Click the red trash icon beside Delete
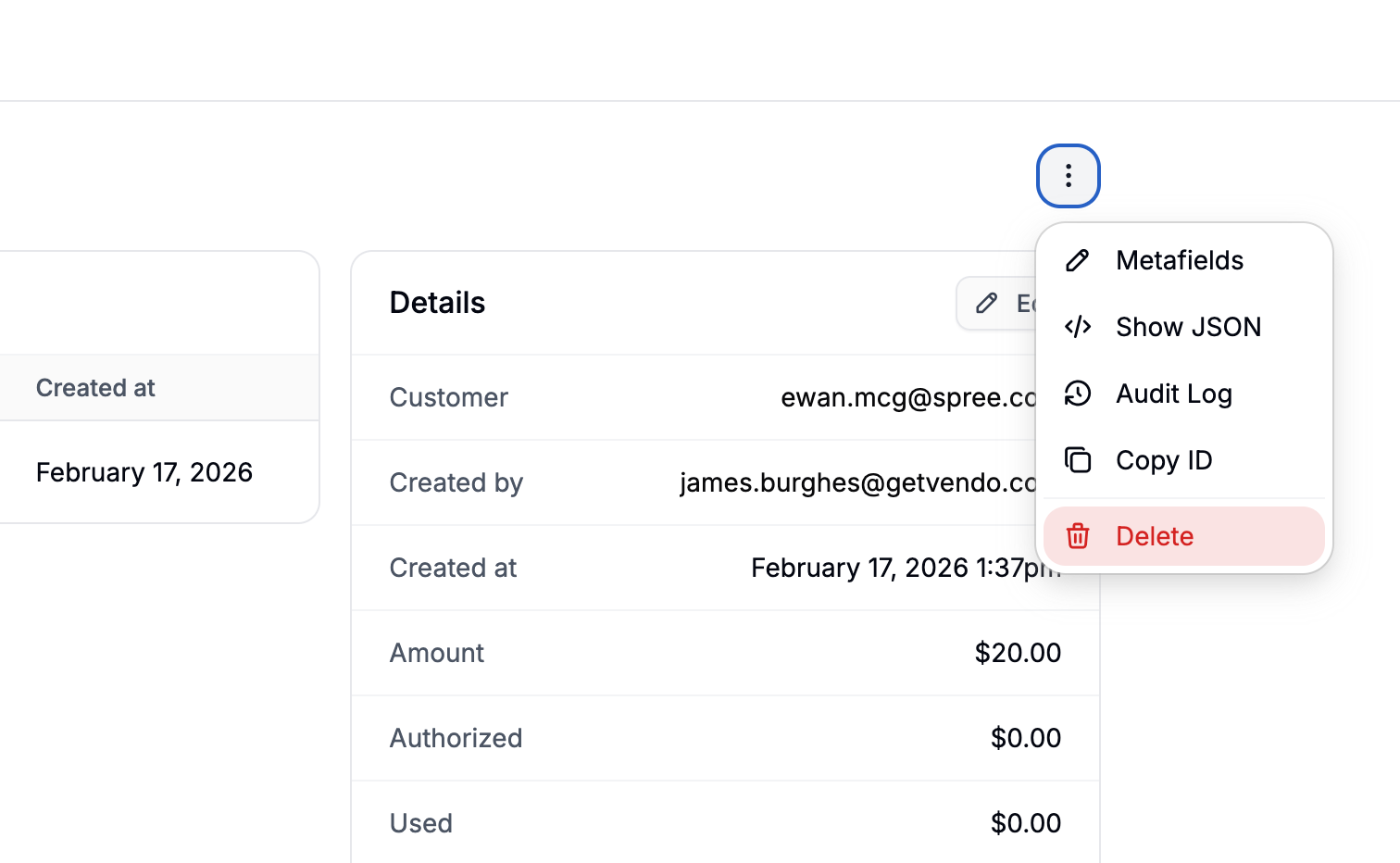 1077,536
